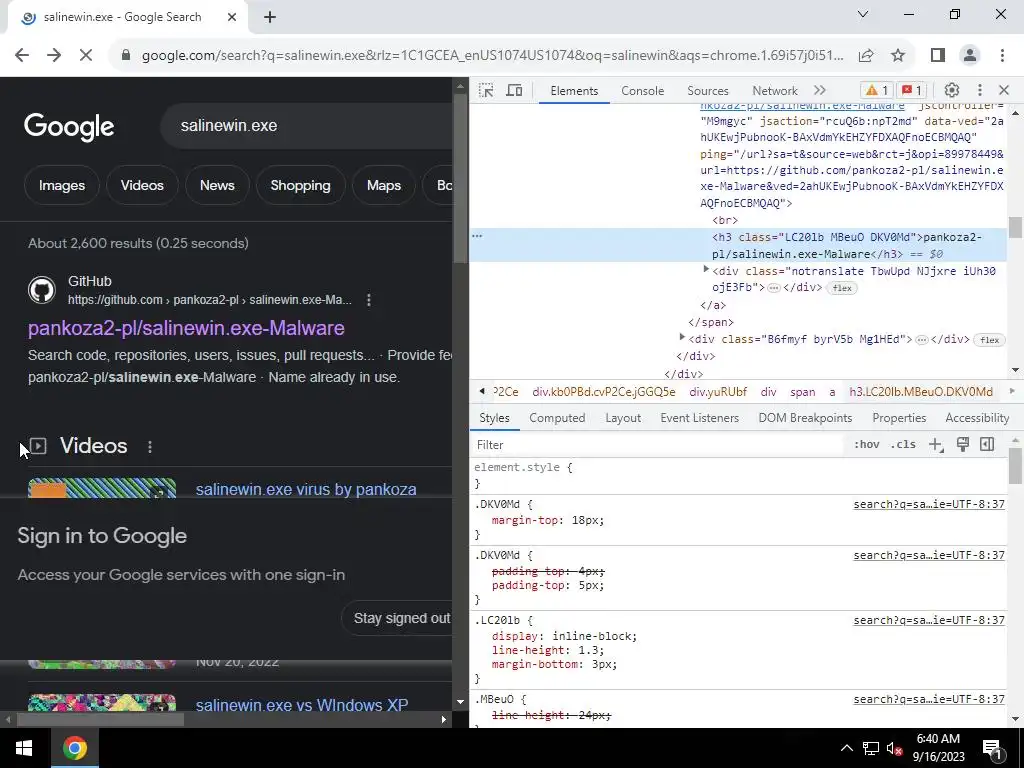Open the DOM Breakpoints pane tab
Screen dimensions: 1024x768
(x=805, y=418)
